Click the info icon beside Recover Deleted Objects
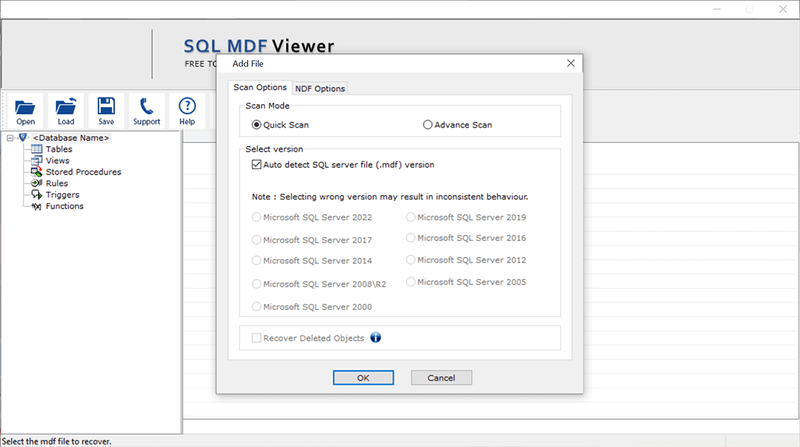 376,337
